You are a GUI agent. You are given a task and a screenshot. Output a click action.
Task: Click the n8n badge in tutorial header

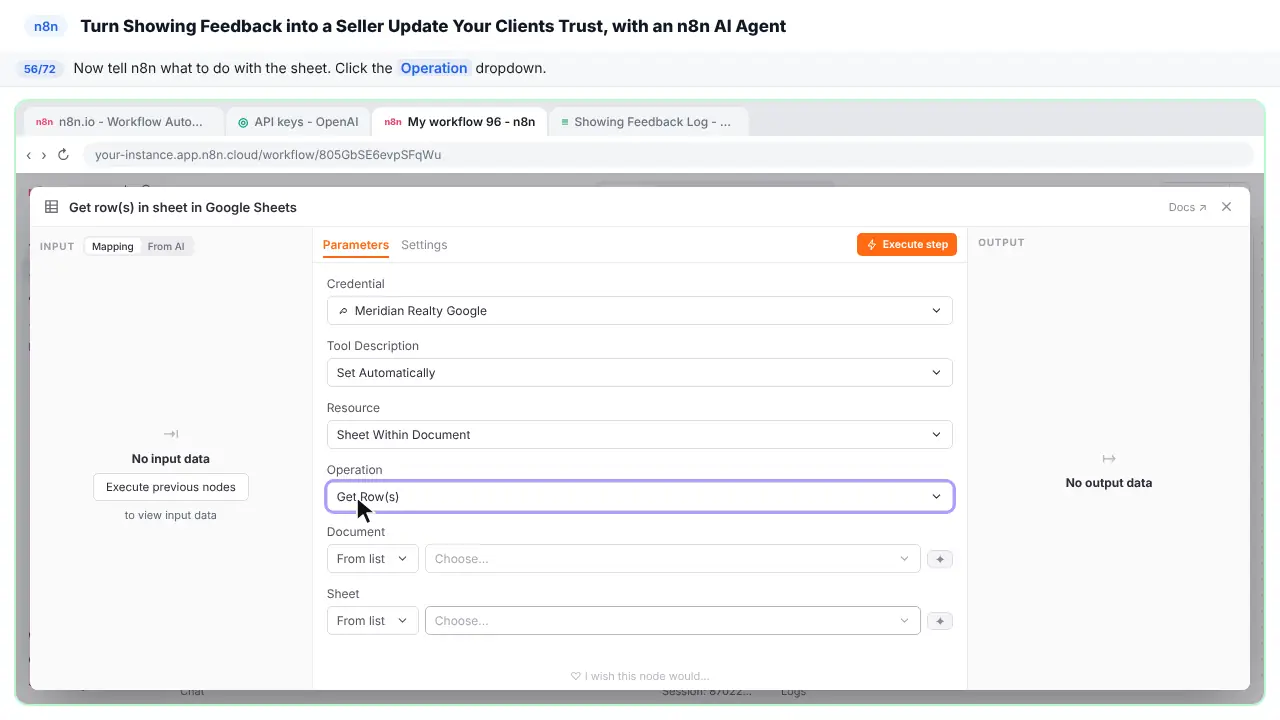point(46,27)
